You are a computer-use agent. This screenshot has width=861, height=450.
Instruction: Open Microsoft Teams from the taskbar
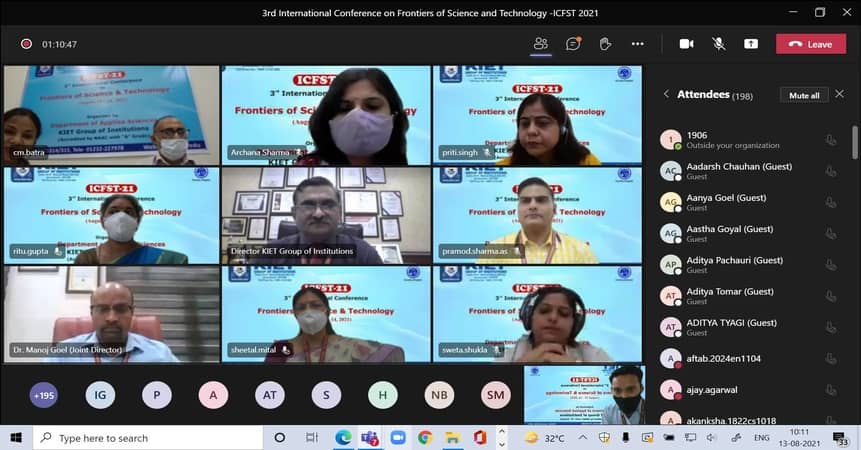[369, 438]
